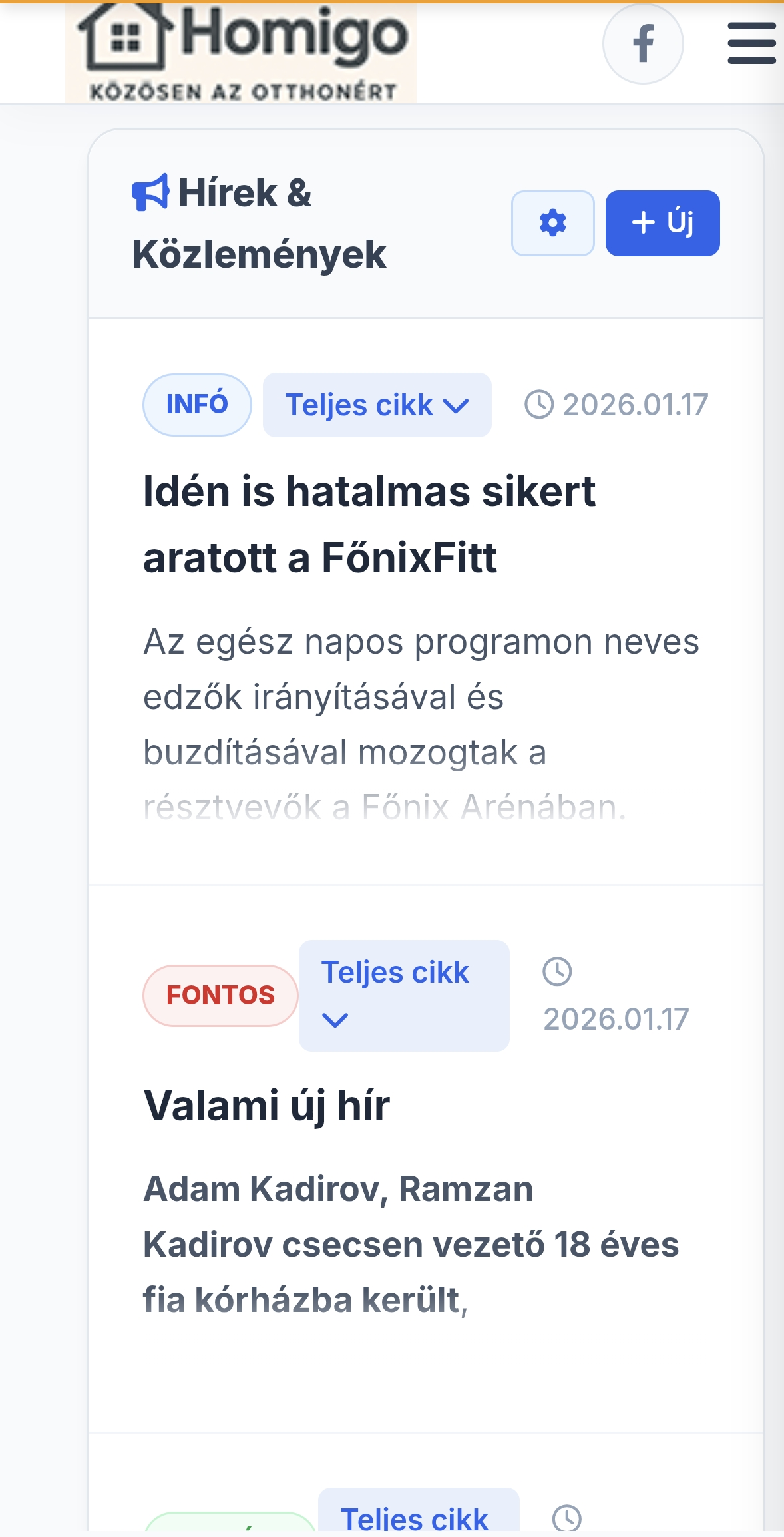The height and width of the screenshot is (1537, 784).
Task: Select the INFÓ category badge
Action: click(x=197, y=405)
